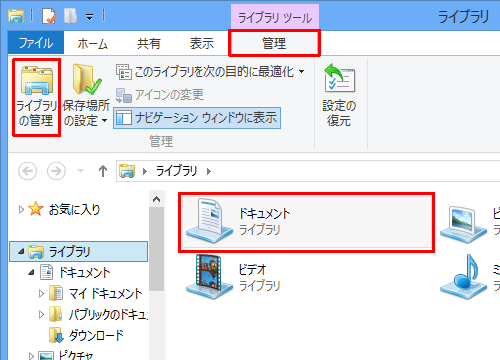Screen dimensions: 500x360
Task: Open the Customize Quick Access Toolbar dropdown
Action: tap(89, 17)
